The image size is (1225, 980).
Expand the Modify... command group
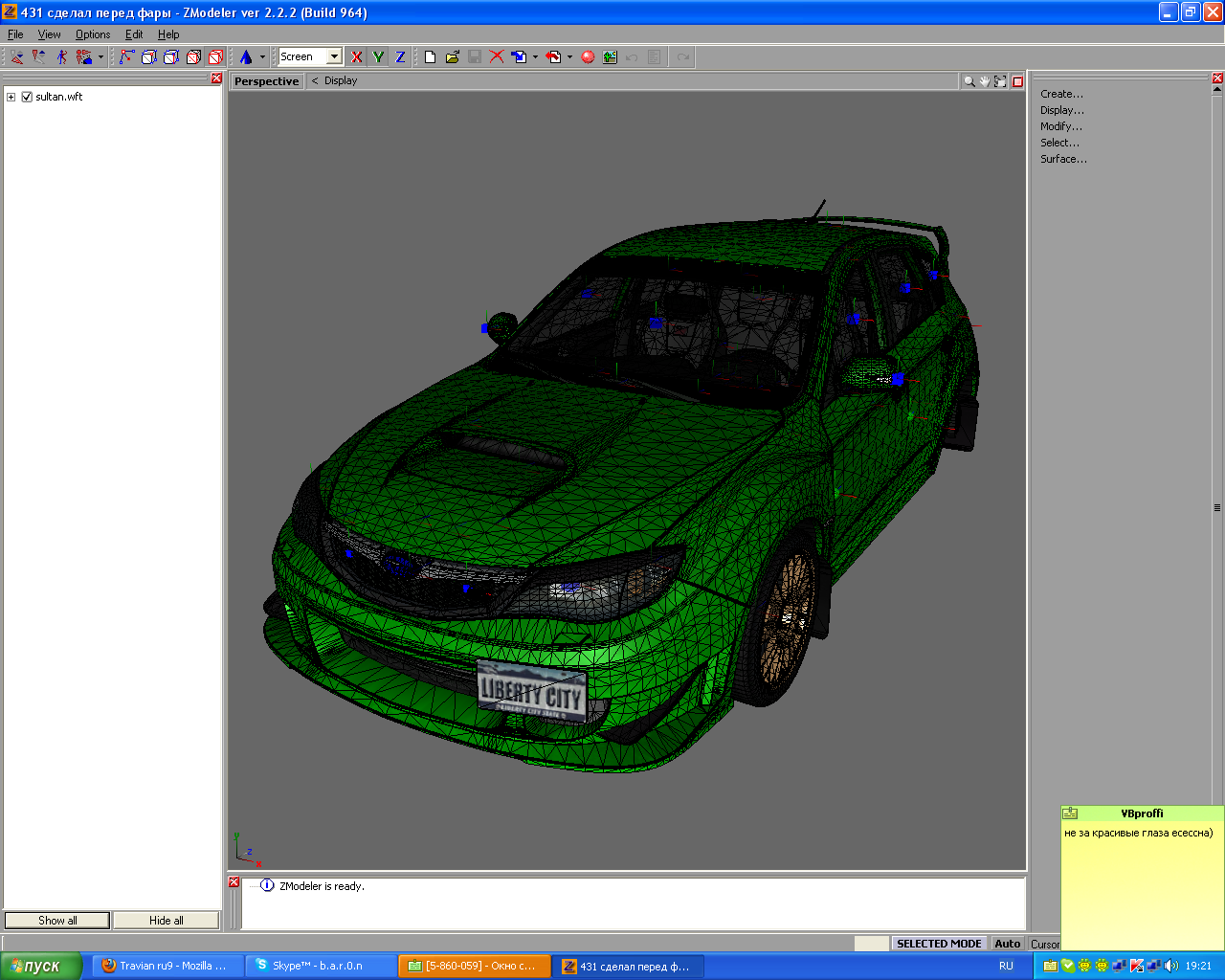pyautogui.click(x=1061, y=126)
